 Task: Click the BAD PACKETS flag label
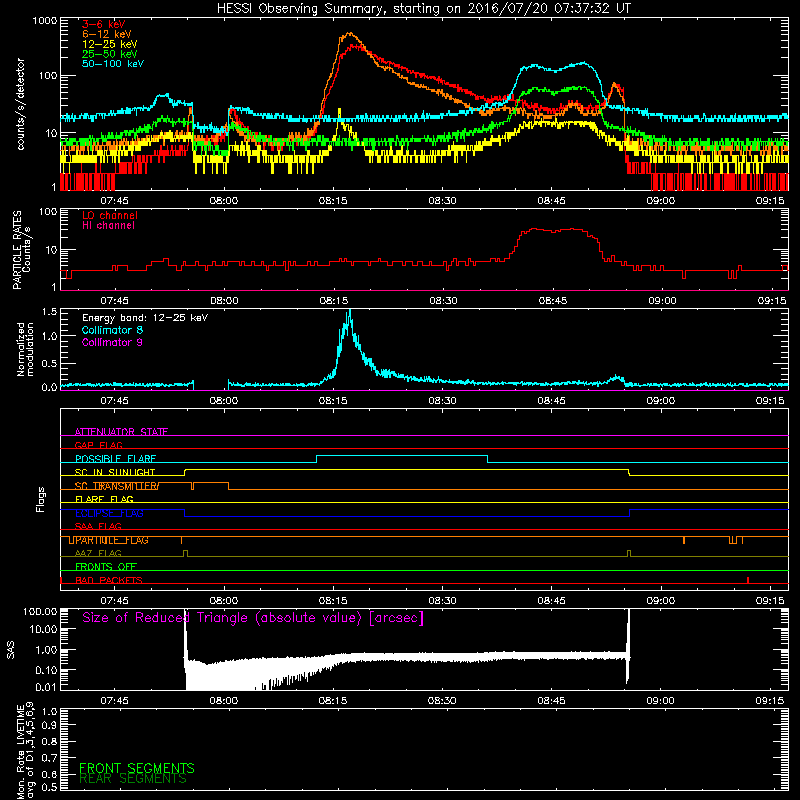pos(109,580)
